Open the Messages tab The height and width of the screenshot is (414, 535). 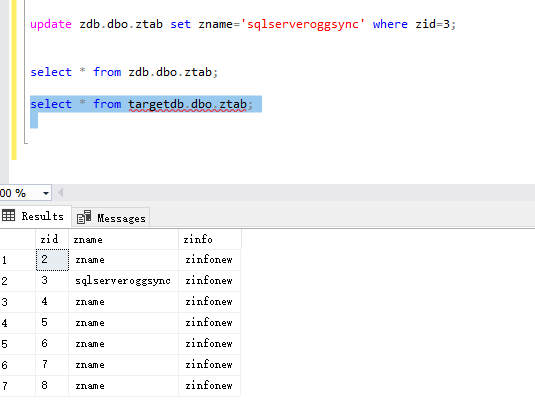[x=111, y=217]
